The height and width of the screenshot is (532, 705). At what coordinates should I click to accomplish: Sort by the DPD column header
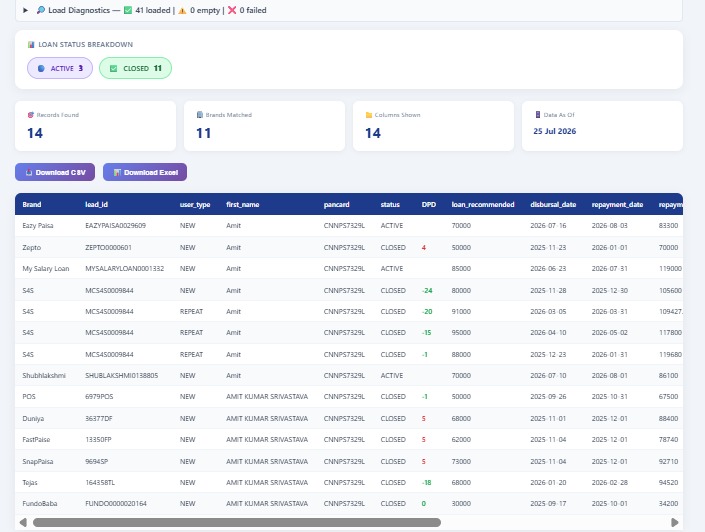pos(429,205)
